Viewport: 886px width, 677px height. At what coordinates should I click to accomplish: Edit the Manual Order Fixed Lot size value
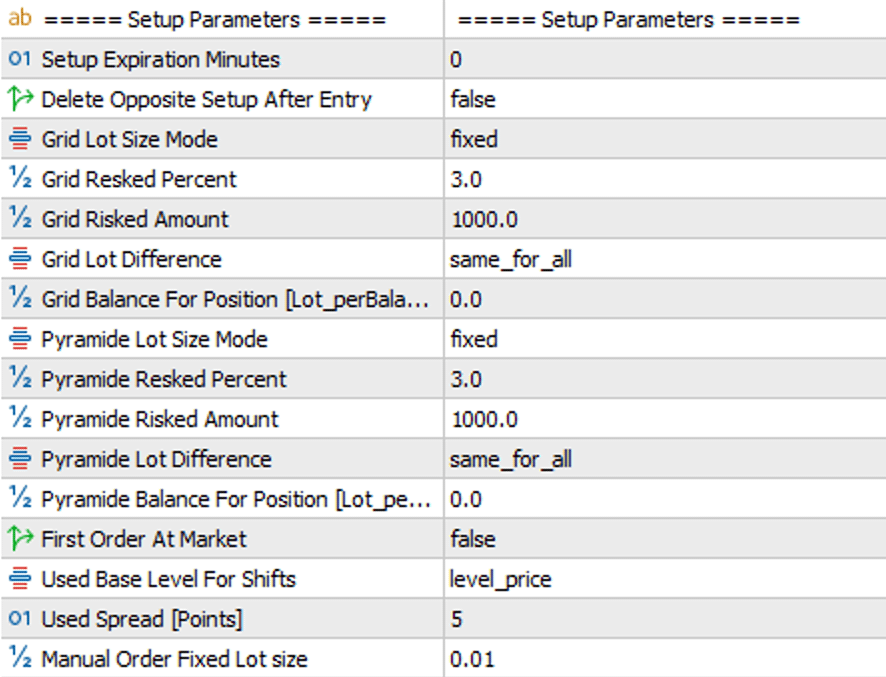[x=472, y=659]
